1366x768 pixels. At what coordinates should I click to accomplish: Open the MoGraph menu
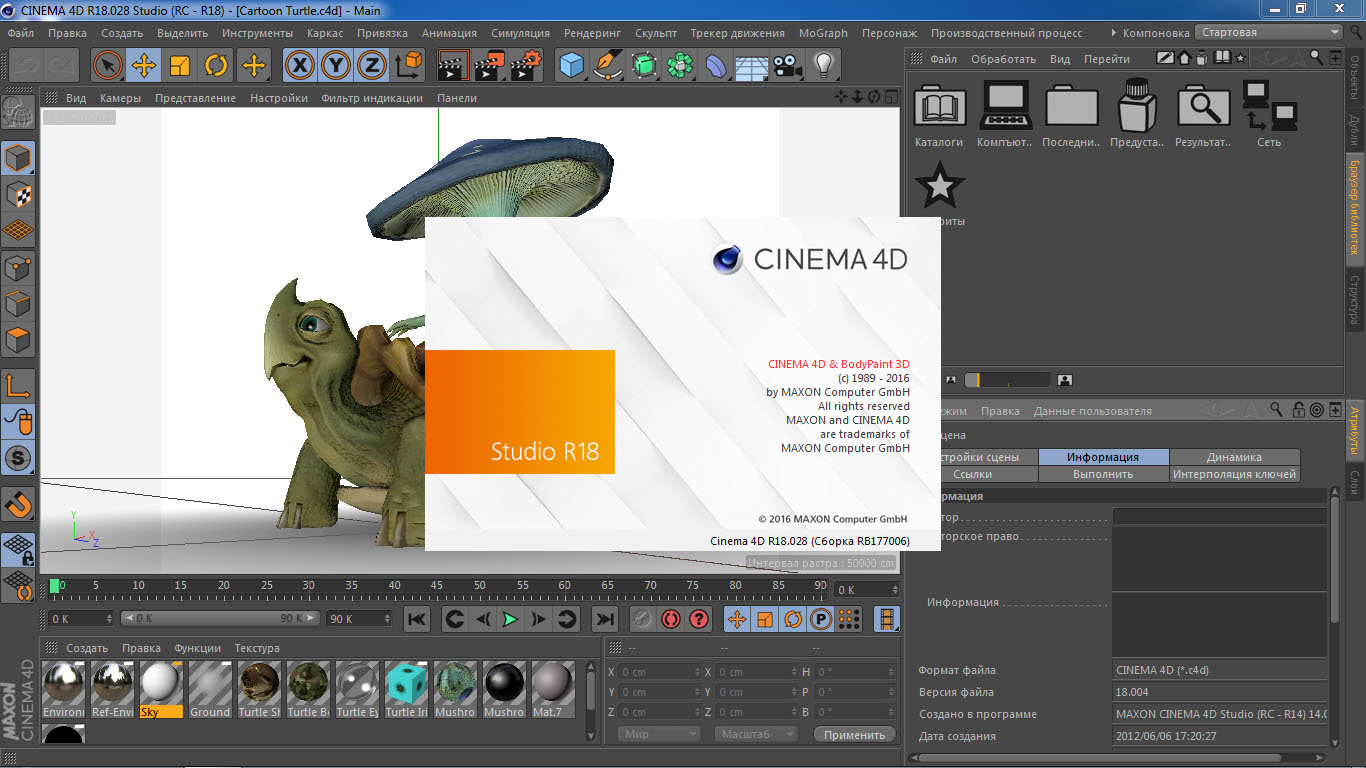(823, 33)
